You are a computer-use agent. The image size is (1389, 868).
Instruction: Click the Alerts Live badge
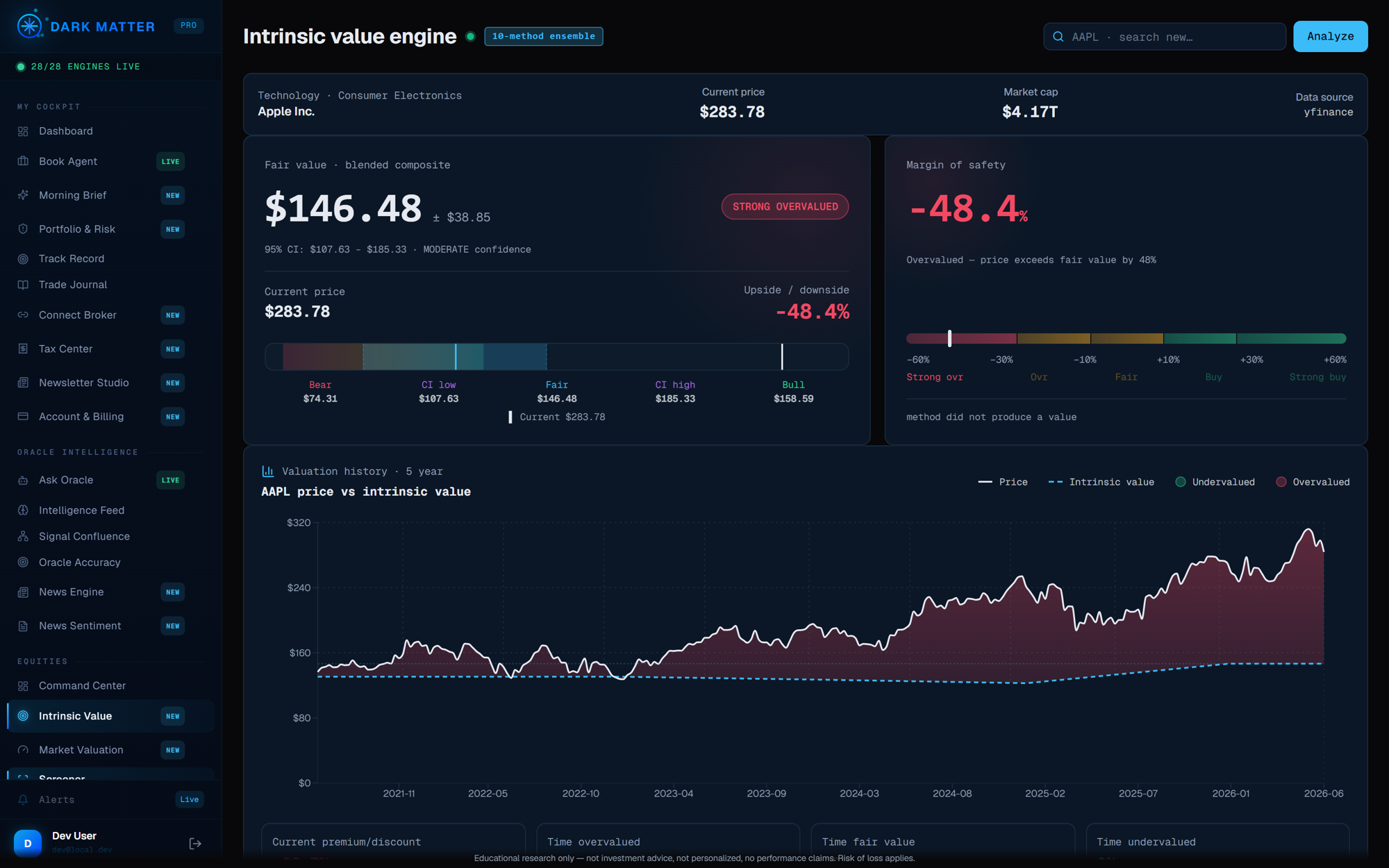[189, 799]
